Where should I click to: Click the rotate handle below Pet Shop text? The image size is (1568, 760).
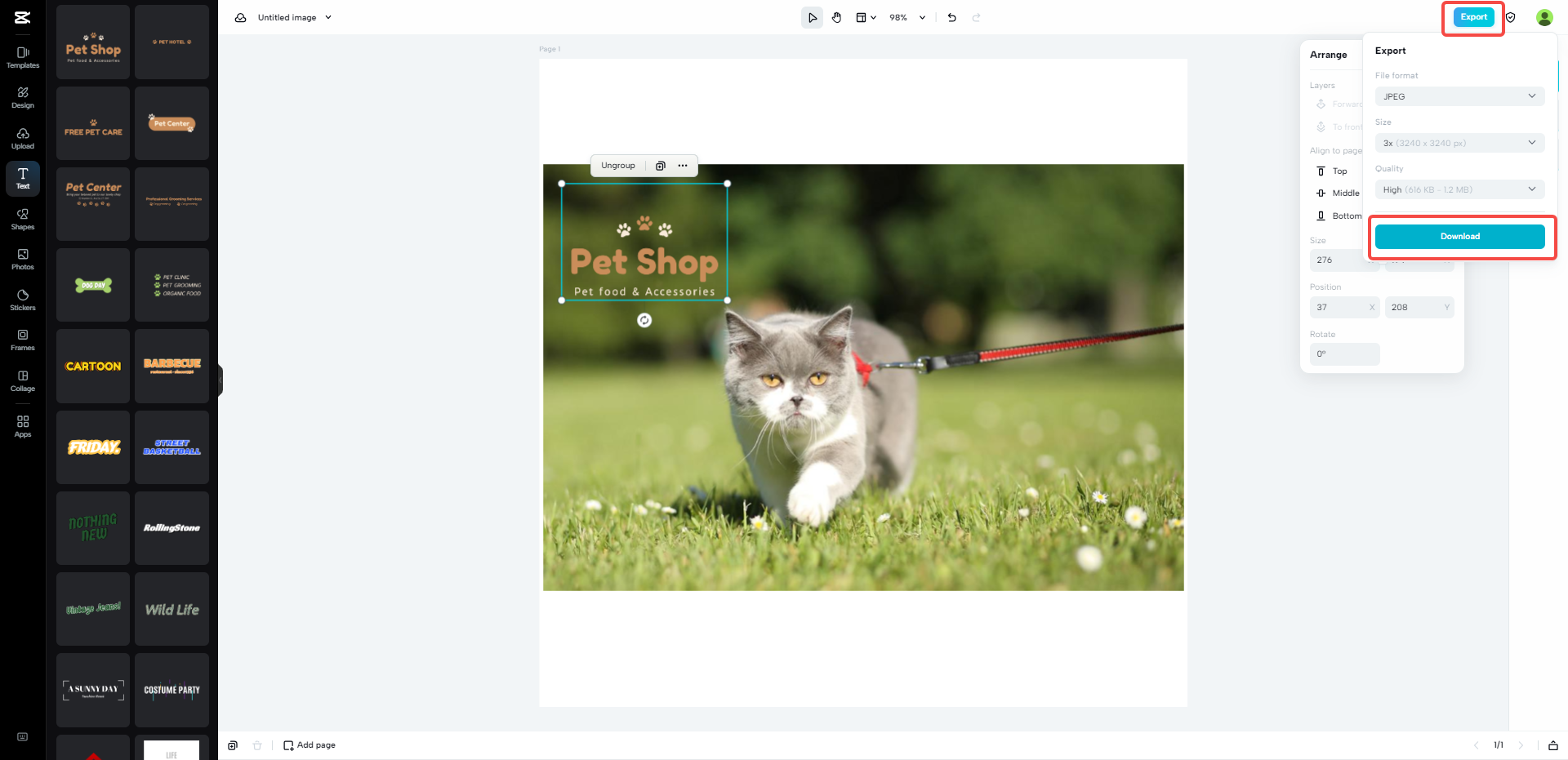point(644,320)
